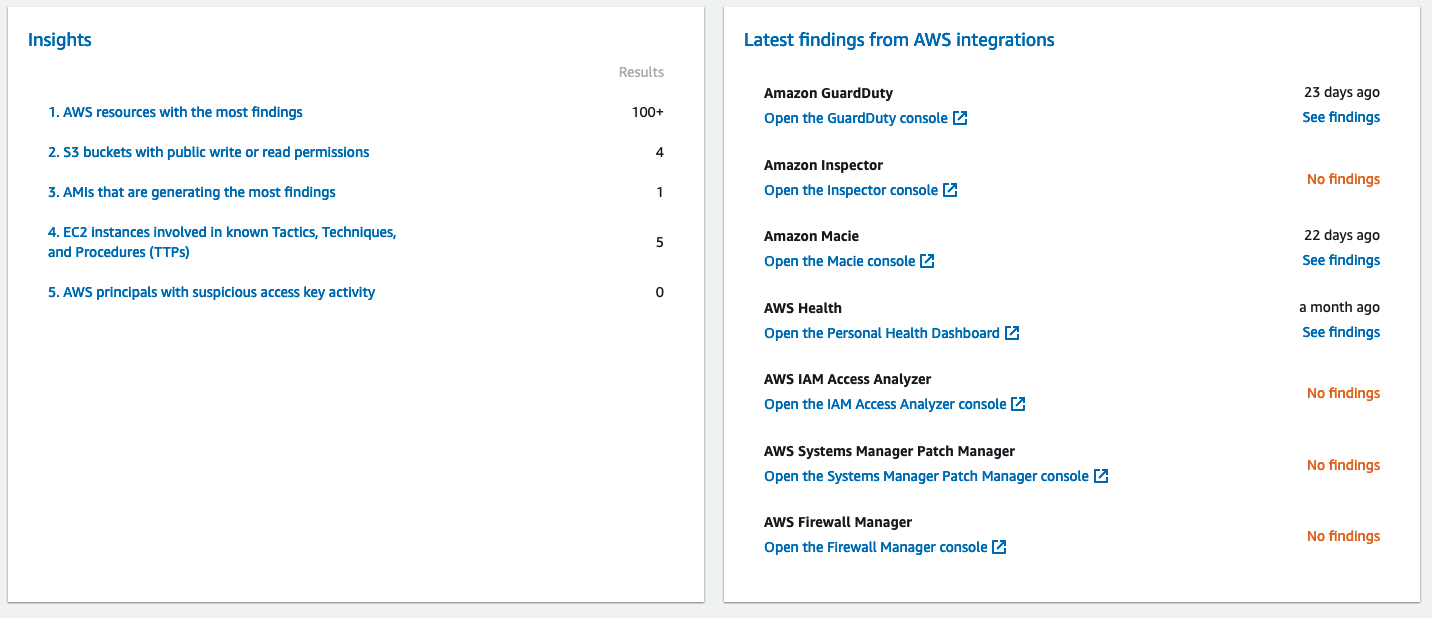The width and height of the screenshot is (1432, 618).
Task: Click the Amazon Macie title
Action: (811, 236)
